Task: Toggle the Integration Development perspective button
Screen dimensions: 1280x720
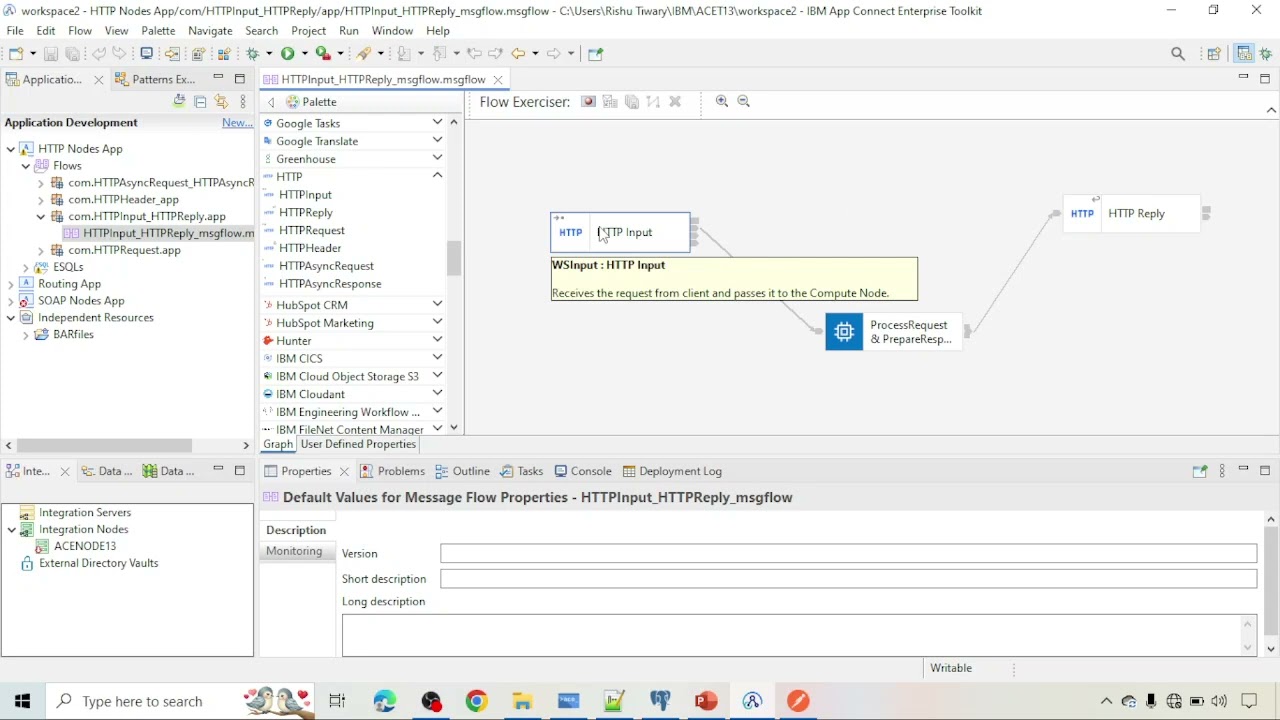Action: pyautogui.click(x=1244, y=54)
